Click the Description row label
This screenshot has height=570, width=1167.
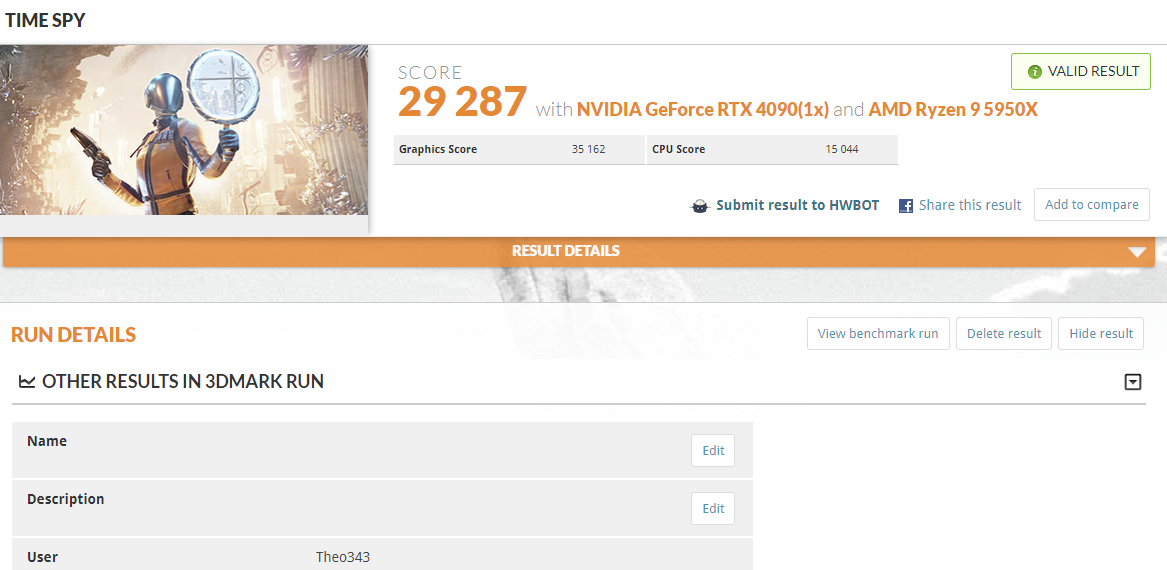pos(65,499)
